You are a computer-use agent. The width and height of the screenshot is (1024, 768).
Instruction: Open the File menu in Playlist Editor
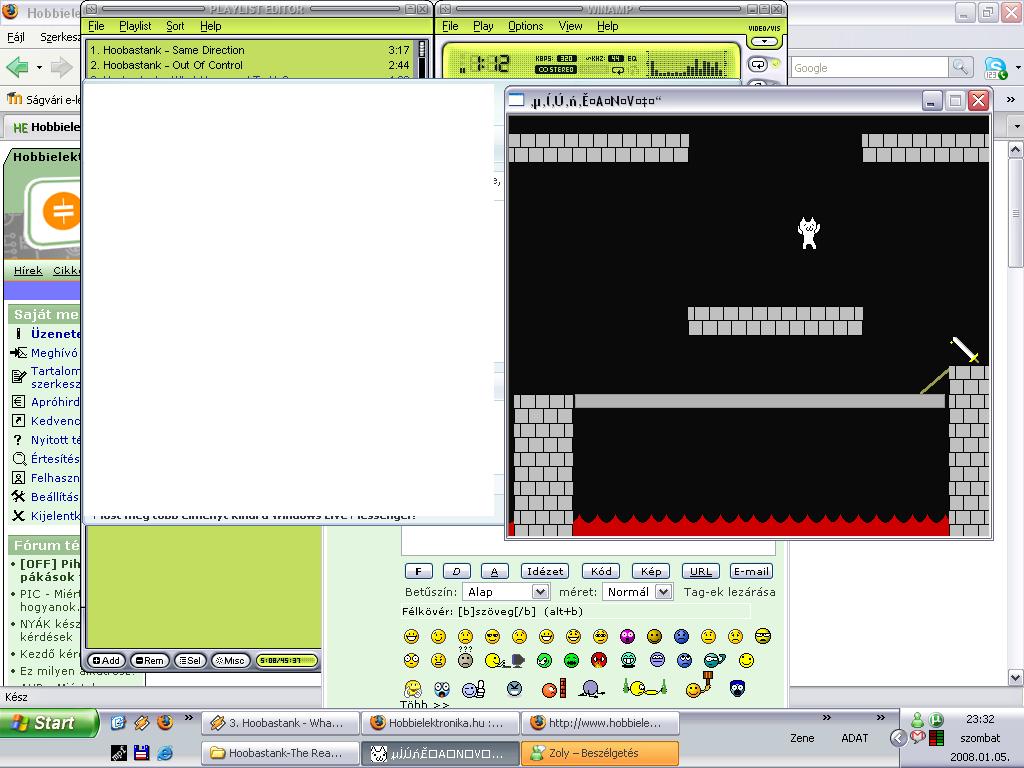(96, 26)
